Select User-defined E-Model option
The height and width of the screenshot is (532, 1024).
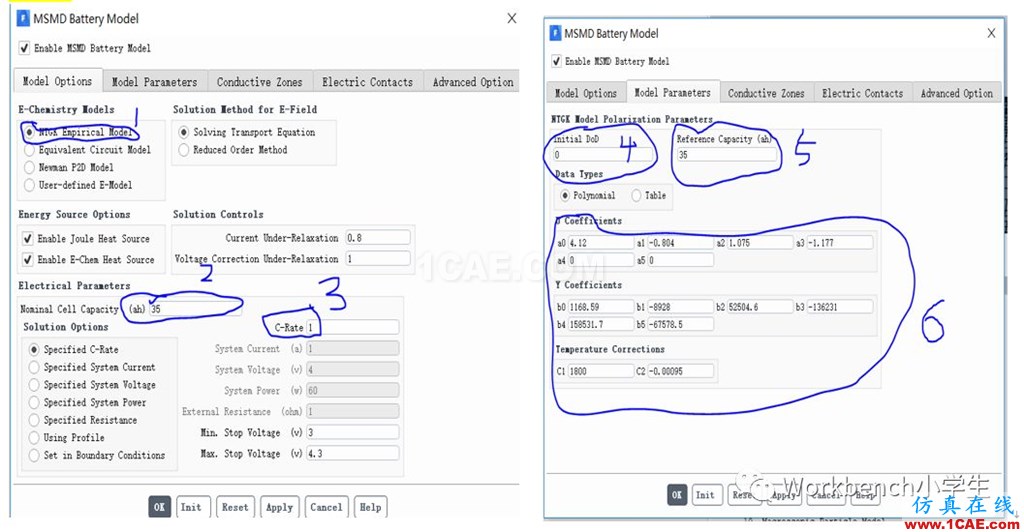[29, 185]
